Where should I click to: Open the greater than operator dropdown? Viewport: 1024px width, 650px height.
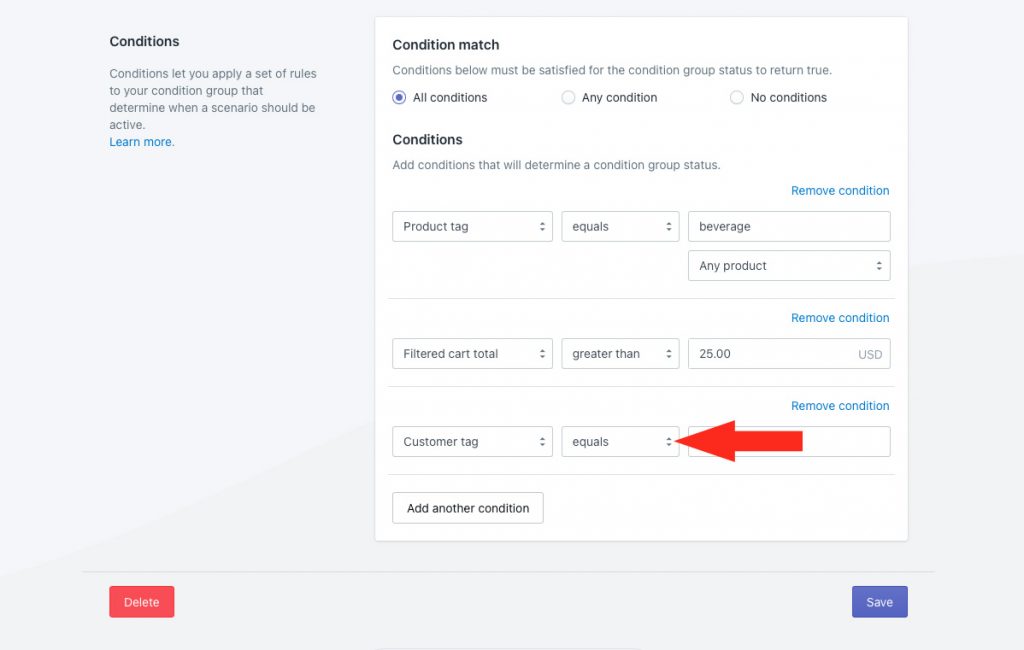point(620,353)
